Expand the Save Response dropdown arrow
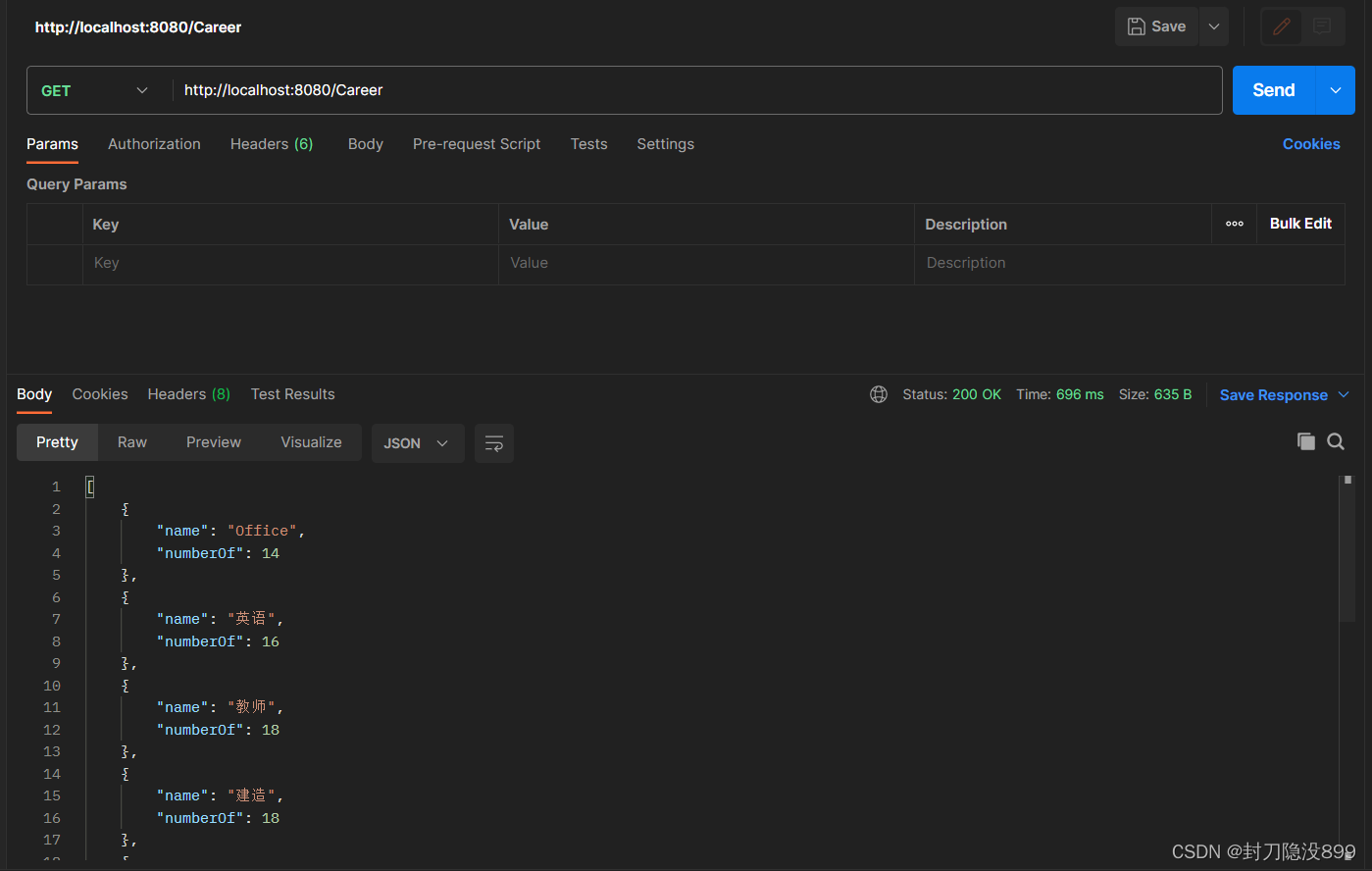Image resolution: width=1372 pixels, height=871 pixels. 1344,394
